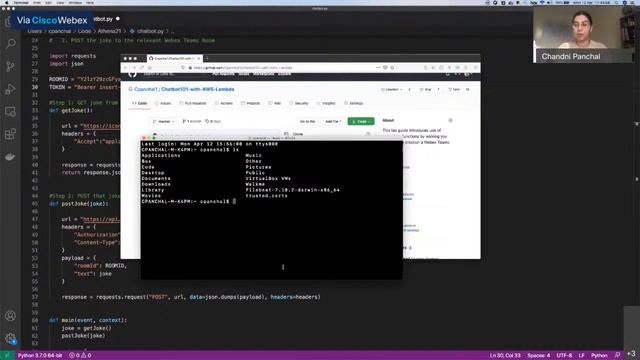Select Python 3.7.0 64-bit interpreter
The width and height of the screenshot is (640, 360).
[x=40, y=356]
